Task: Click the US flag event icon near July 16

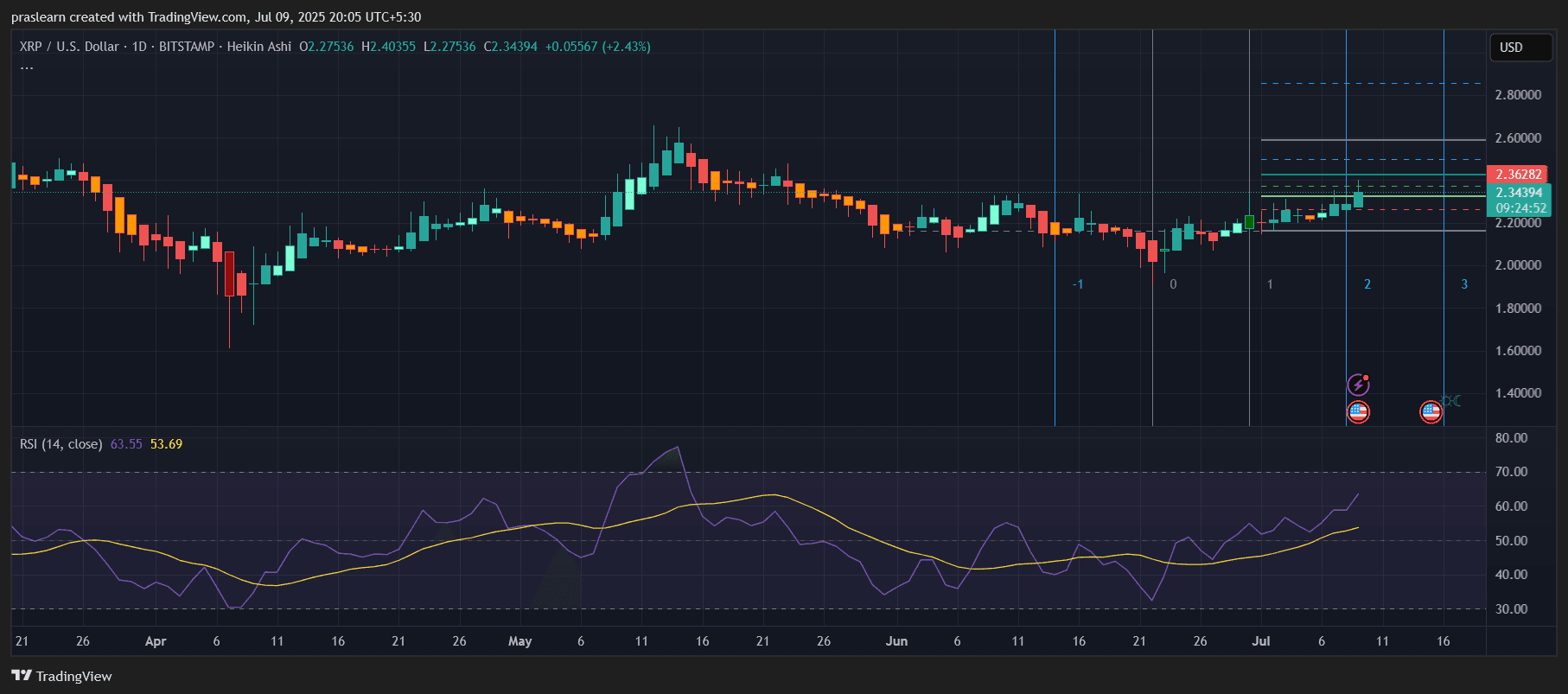Action: click(x=1431, y=412)
